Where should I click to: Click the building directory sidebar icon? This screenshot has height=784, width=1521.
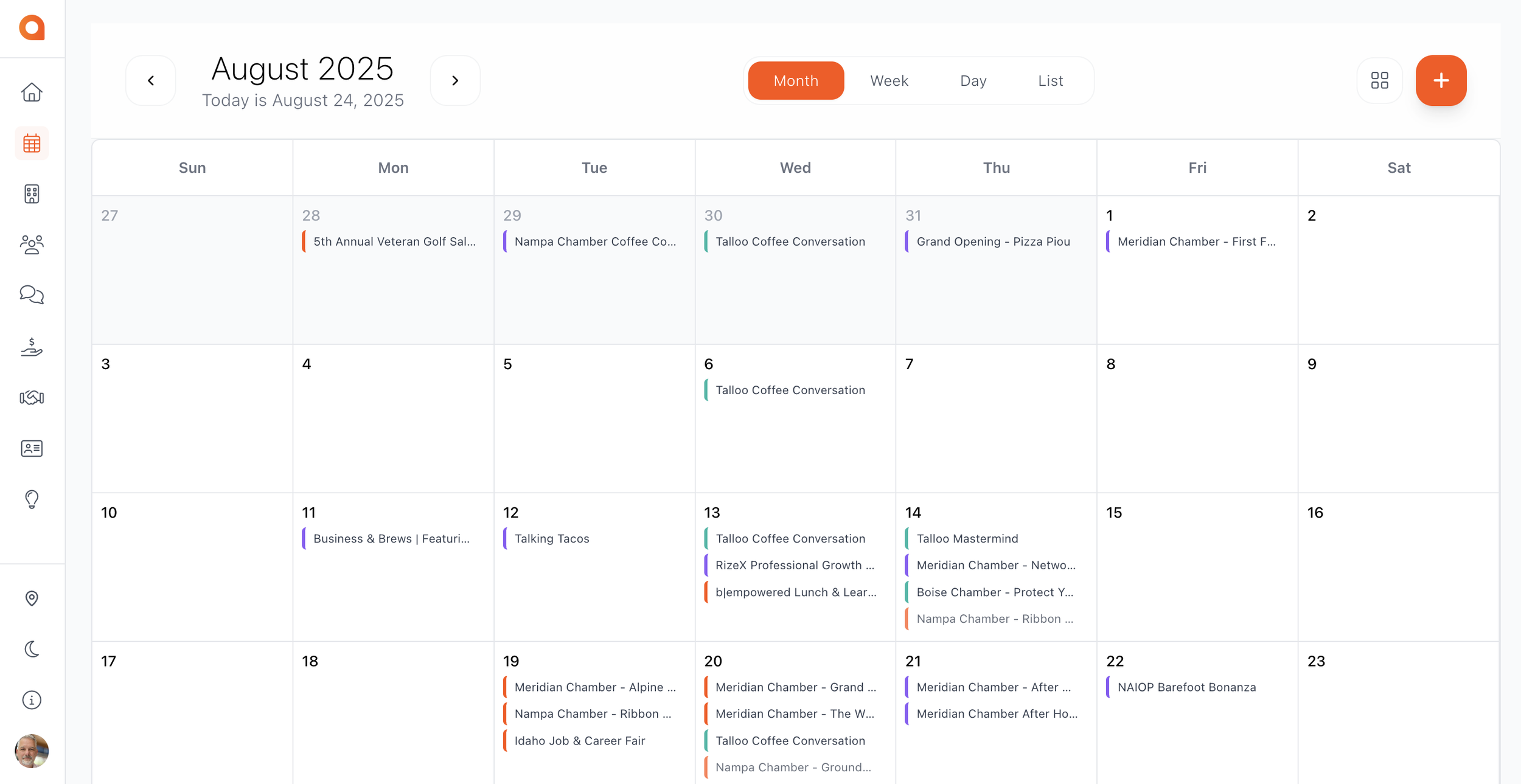[x=32, y=194]
